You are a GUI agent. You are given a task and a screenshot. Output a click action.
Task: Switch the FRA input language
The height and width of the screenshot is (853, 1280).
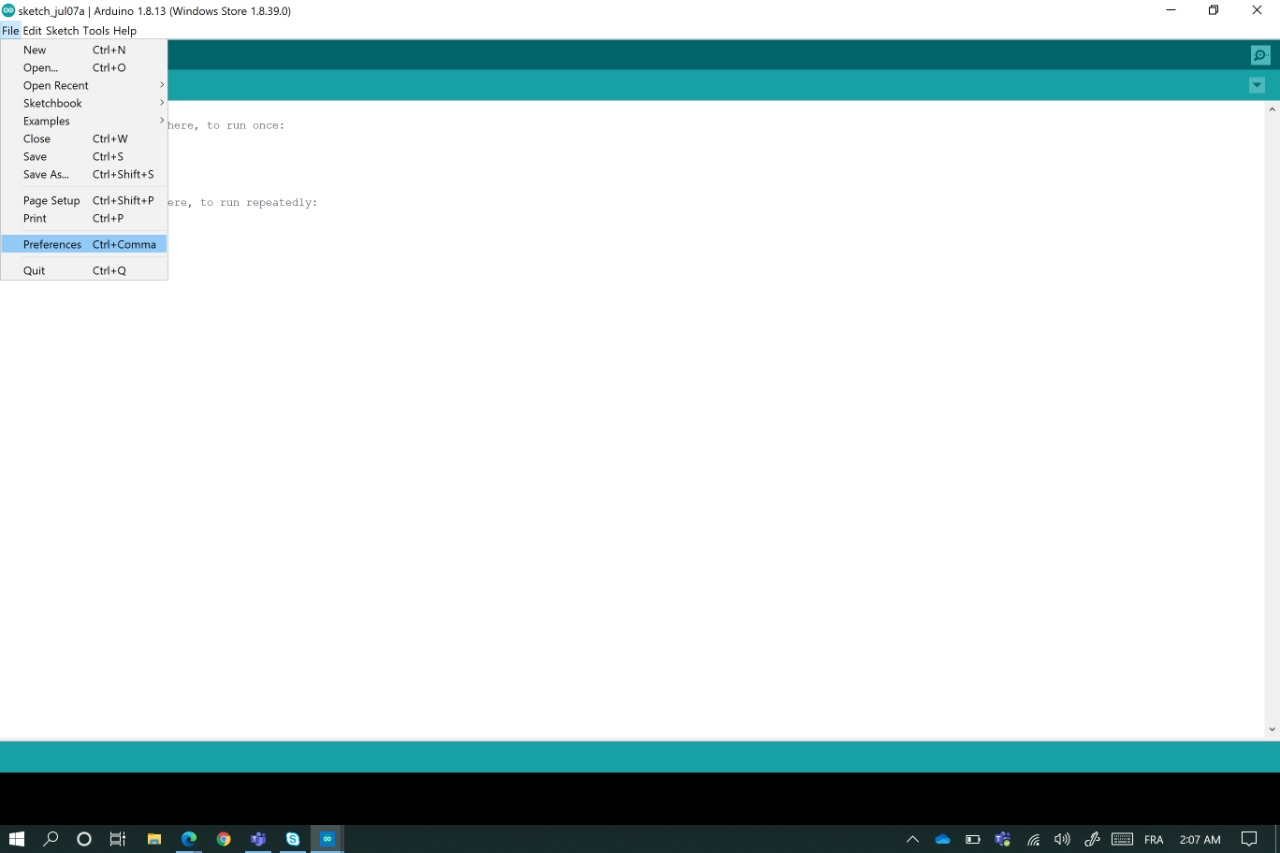pyautogui.click(x=1154, y=840)
